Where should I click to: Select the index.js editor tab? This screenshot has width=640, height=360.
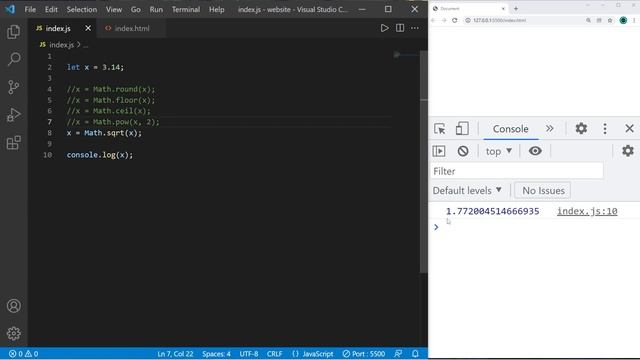(58, 28)
